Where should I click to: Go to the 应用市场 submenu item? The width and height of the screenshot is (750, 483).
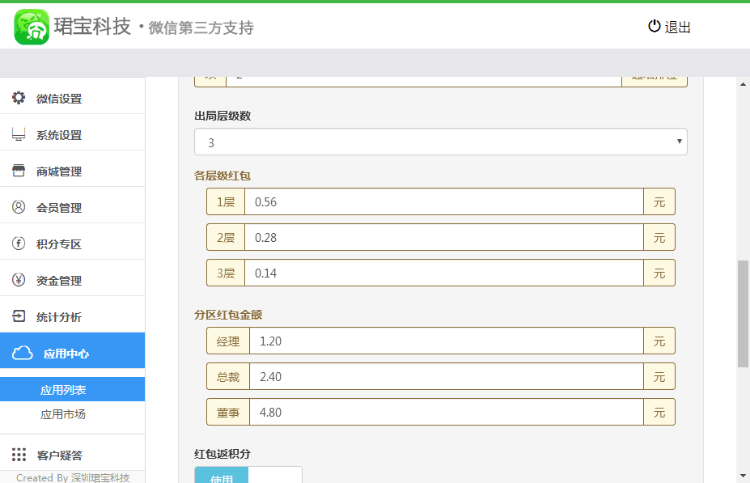point(63,414)
